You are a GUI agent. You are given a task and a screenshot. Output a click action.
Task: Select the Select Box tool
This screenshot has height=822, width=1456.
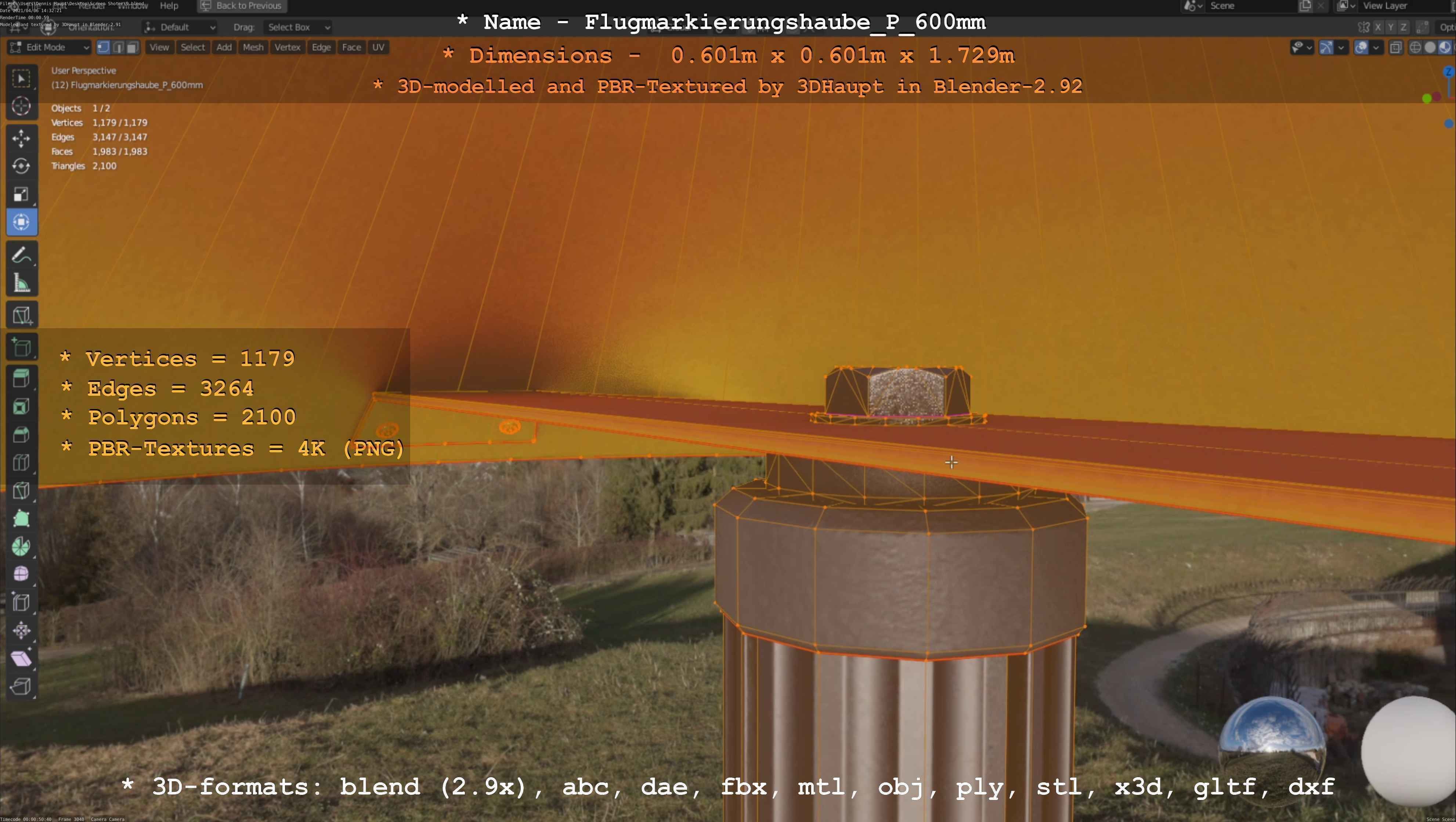21,78
